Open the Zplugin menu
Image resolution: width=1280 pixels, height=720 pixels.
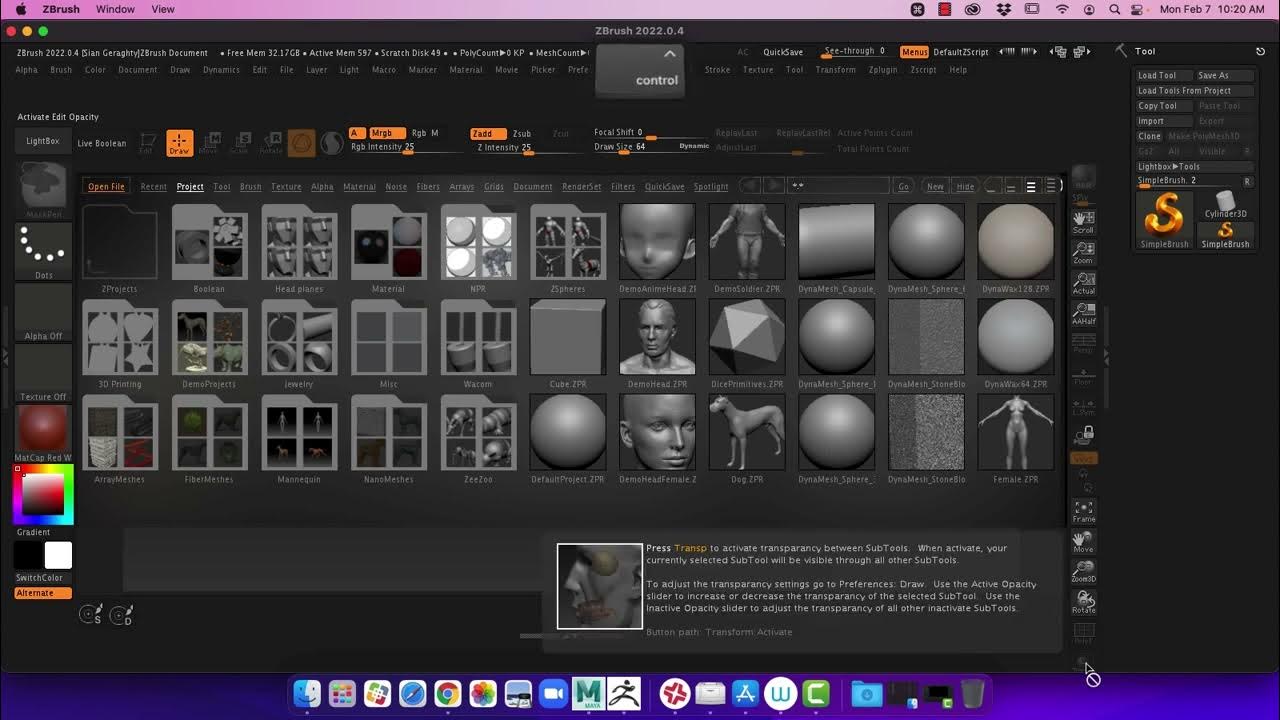883,70
